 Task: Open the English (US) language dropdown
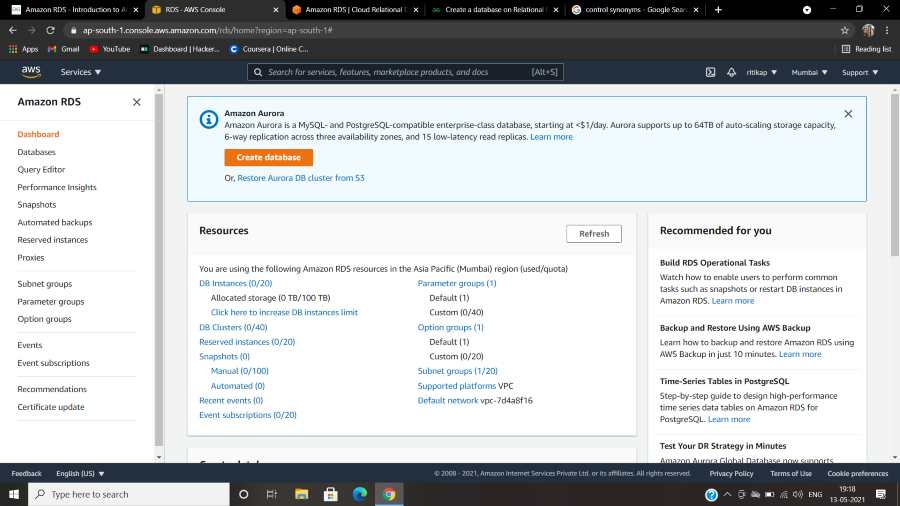coord(80,473)
